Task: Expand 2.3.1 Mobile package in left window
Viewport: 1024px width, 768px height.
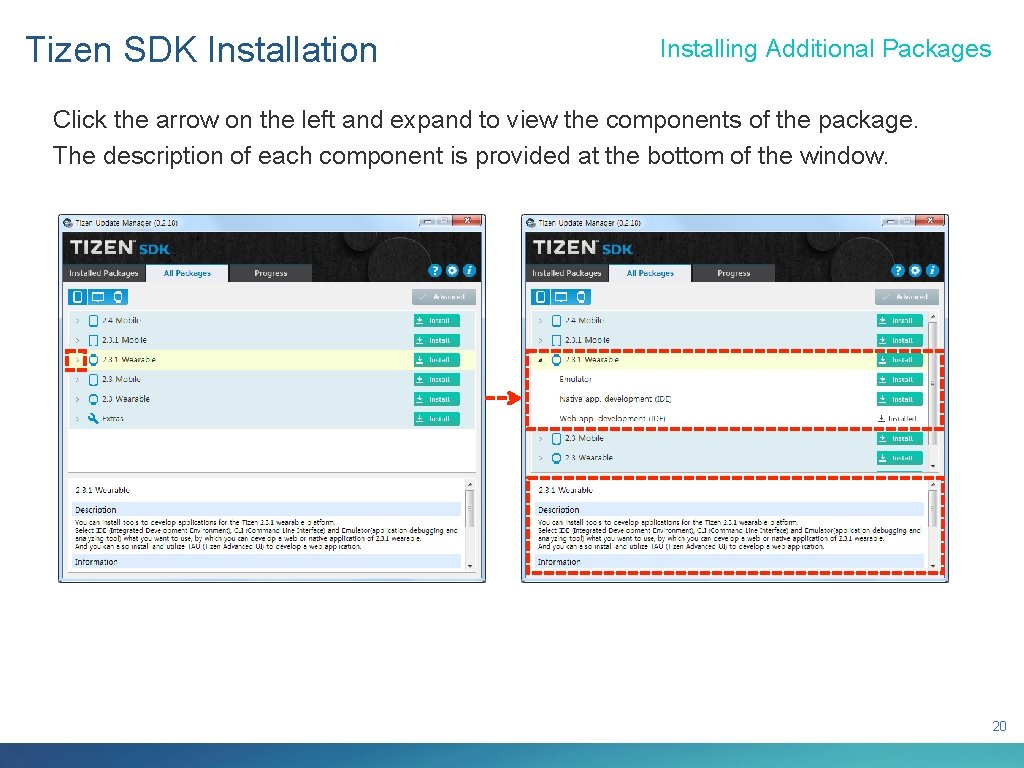Action: pos(77,340)
